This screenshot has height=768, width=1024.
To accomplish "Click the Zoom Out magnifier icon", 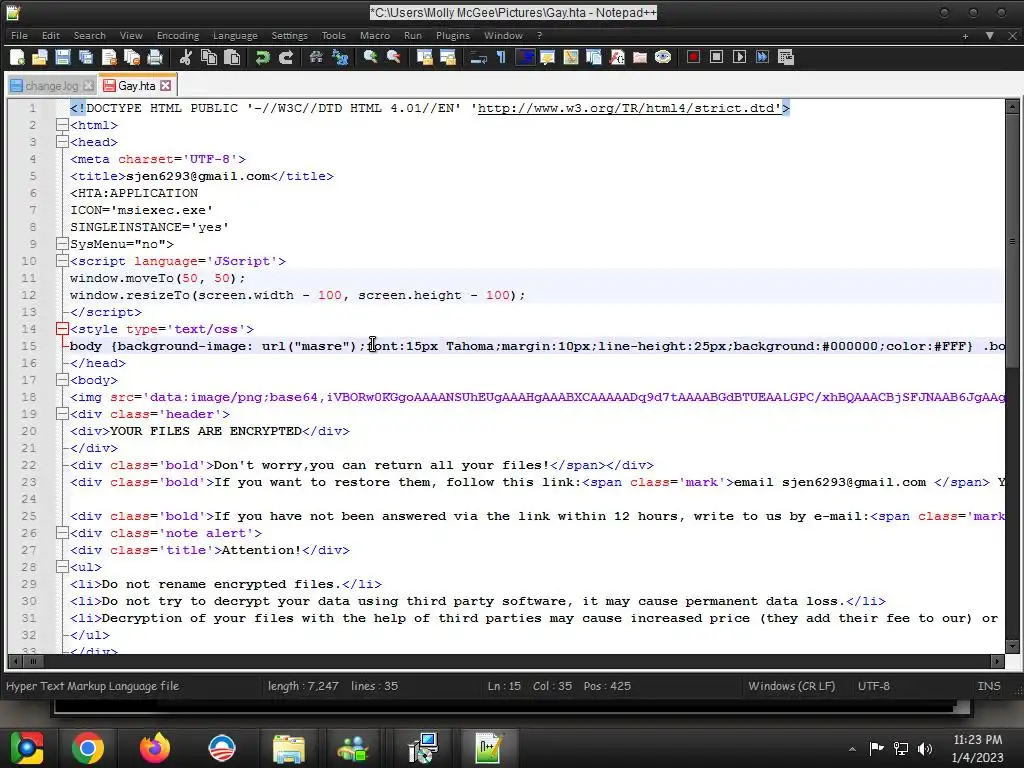I will pos(393,57).
